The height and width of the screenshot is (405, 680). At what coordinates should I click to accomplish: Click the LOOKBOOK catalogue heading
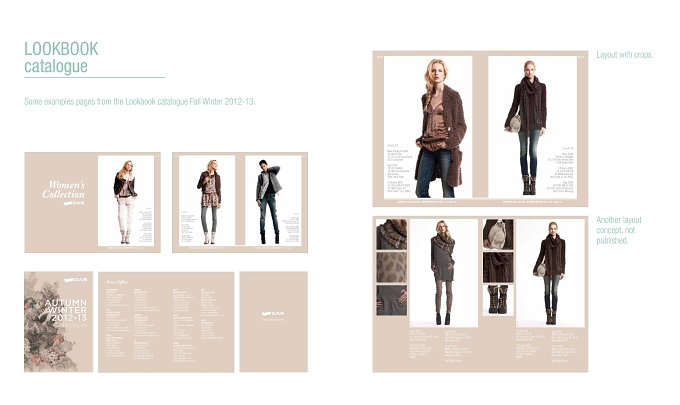pos(61,58)
